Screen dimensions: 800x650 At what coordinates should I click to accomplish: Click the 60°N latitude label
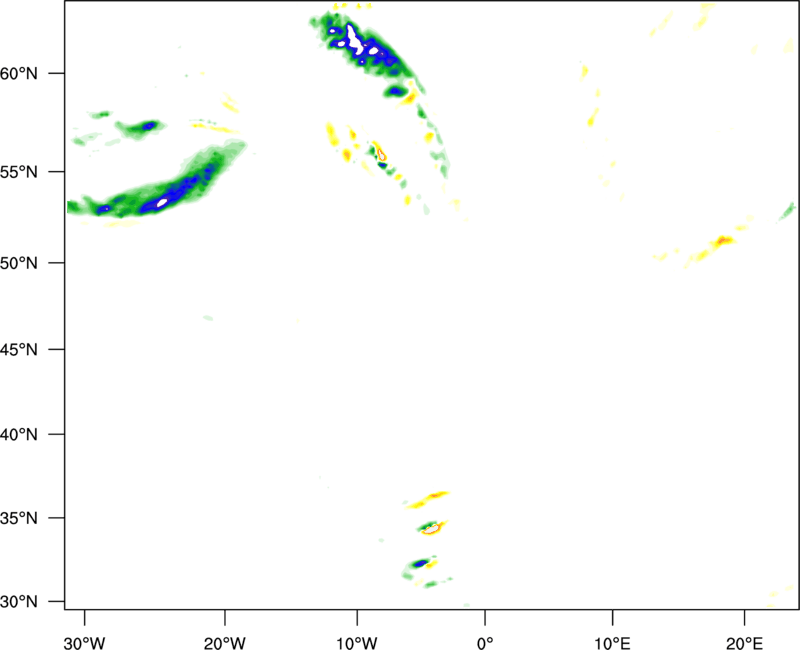click(x=19, y=73)
